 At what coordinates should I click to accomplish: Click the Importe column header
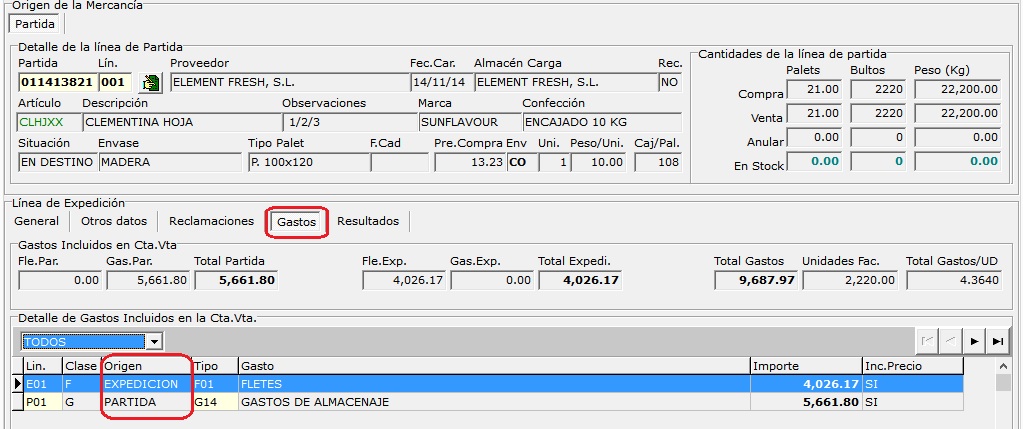click(x=805, y=366)
